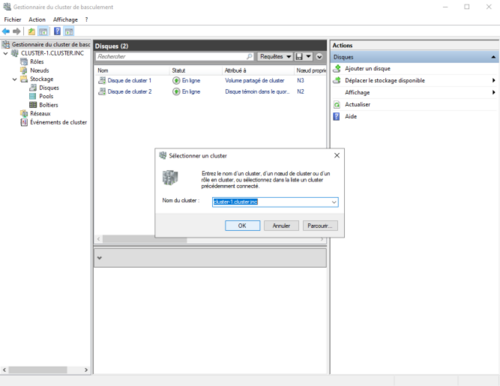
Task: Click the Boîtiers tree icon
Action: [33, 105]
